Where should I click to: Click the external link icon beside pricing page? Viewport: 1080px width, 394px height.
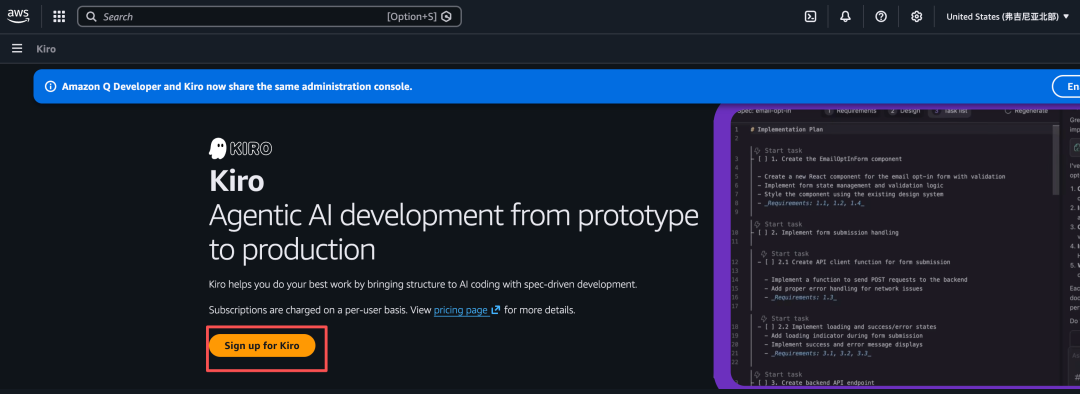point(495,310)
